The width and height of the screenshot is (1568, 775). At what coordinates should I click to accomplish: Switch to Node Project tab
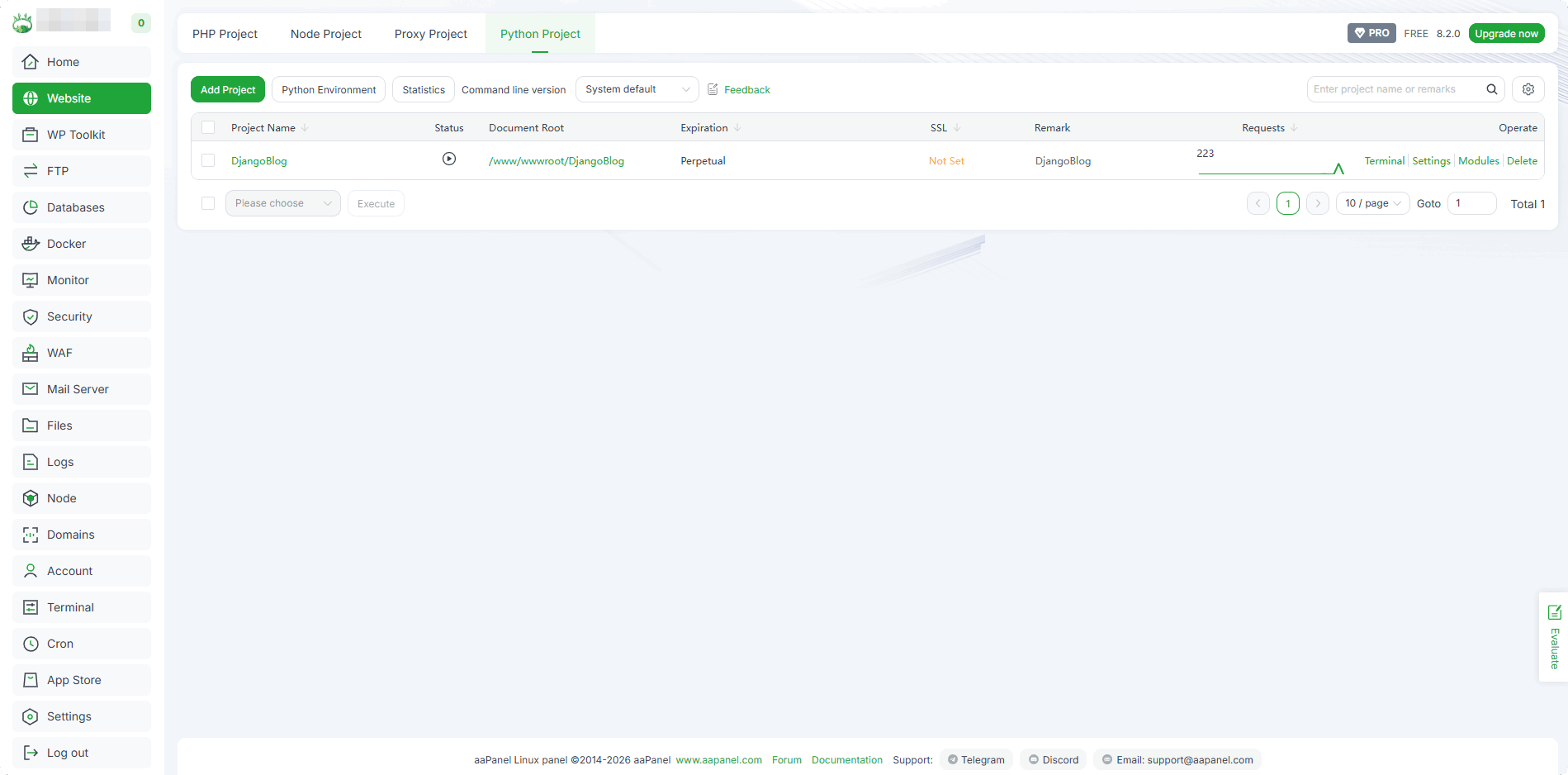[x=326, y=34]
